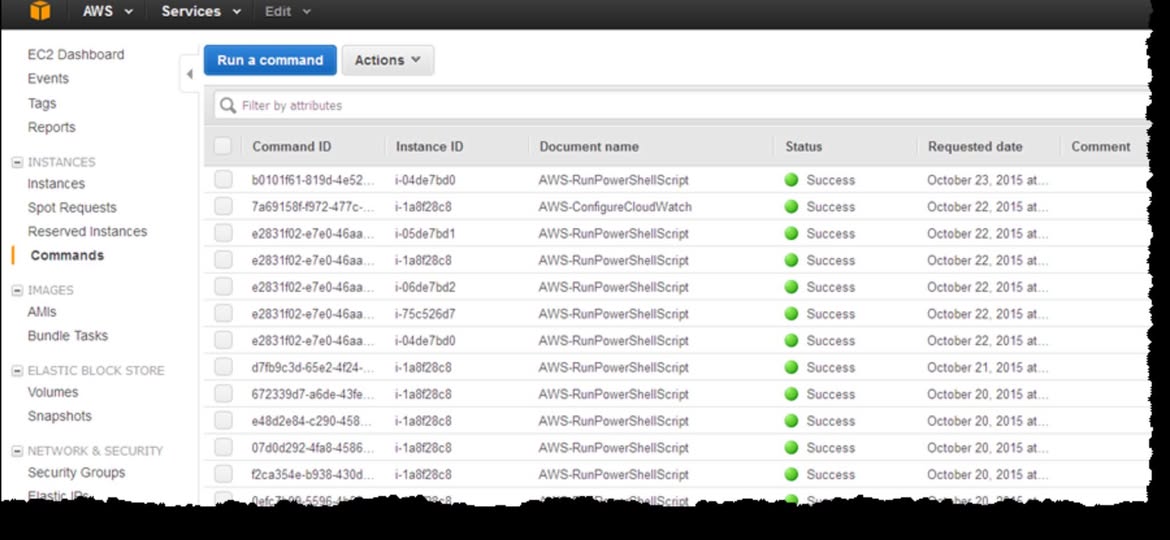Open the Actions dropdown button
The image size is (1170, 540).
pyautogui.click(x=387, y=60)
